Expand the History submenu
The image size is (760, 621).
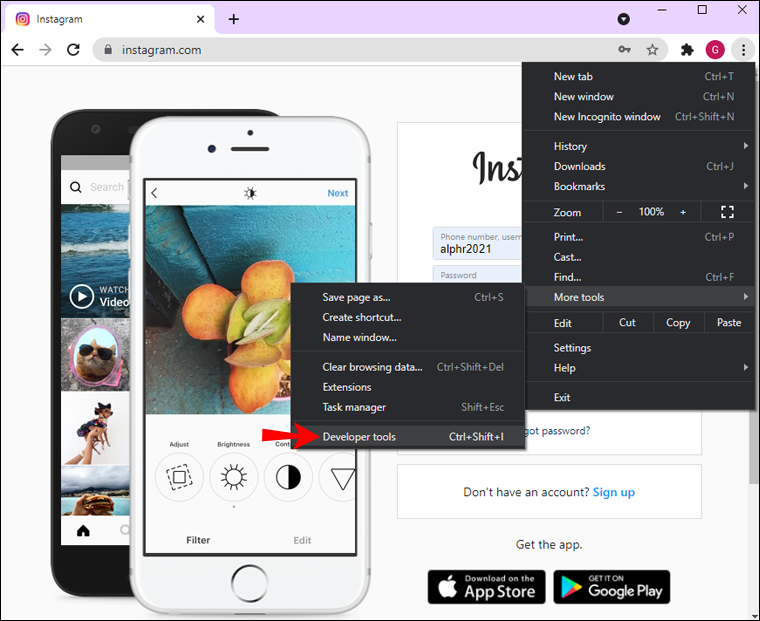tap(638, 146)
